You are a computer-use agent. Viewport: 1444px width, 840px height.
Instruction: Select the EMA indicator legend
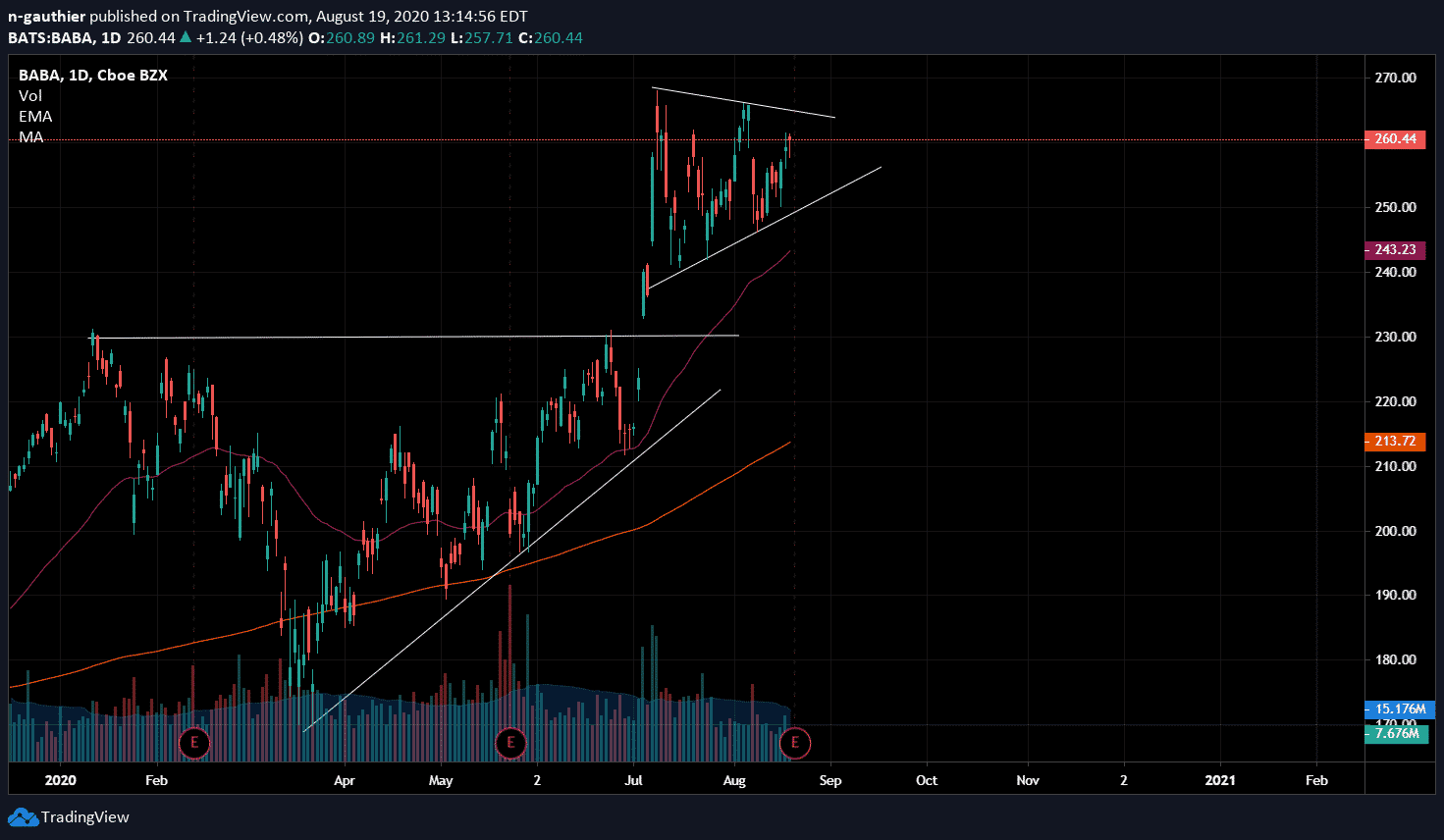[35, 117]
